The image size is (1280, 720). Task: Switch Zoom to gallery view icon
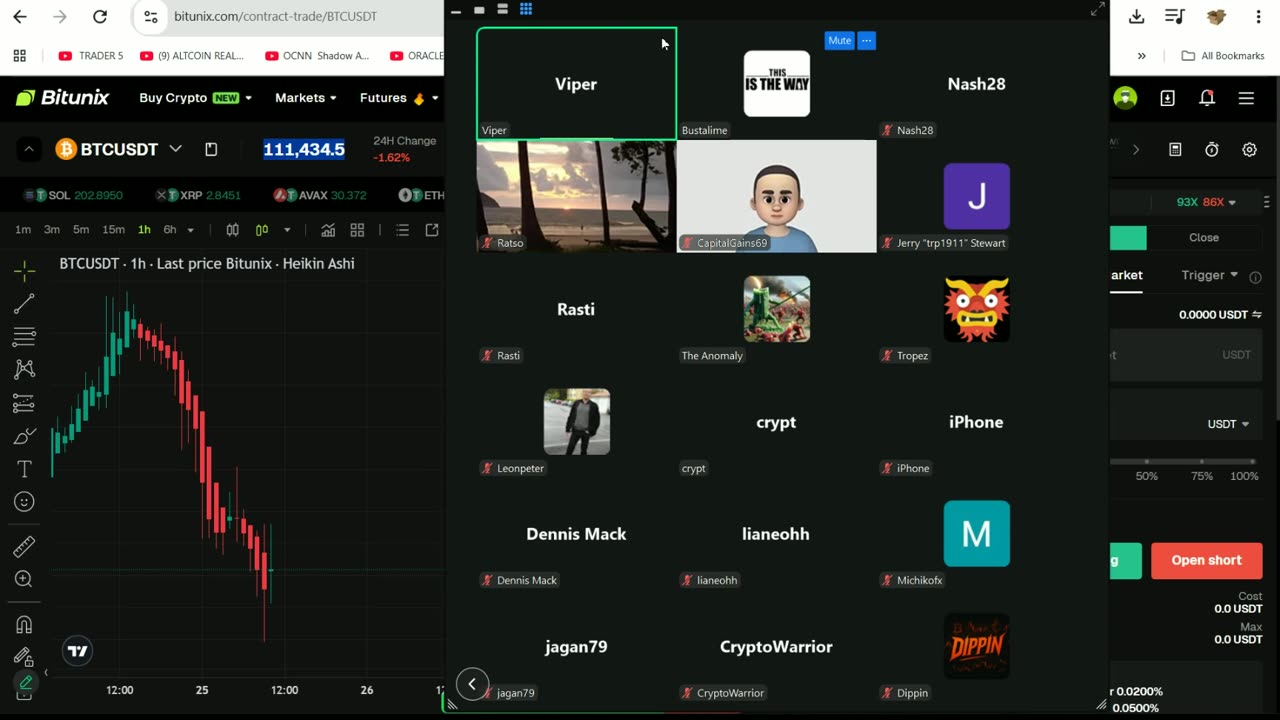[x=526, y=9]
